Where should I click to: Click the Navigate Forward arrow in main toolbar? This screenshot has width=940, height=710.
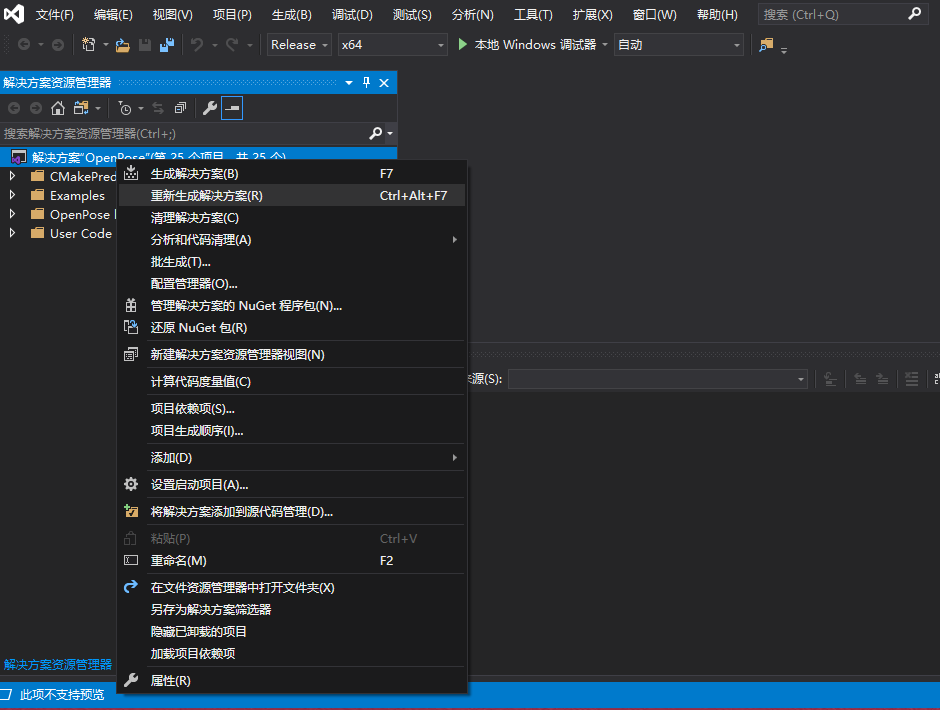pos(58,45)
